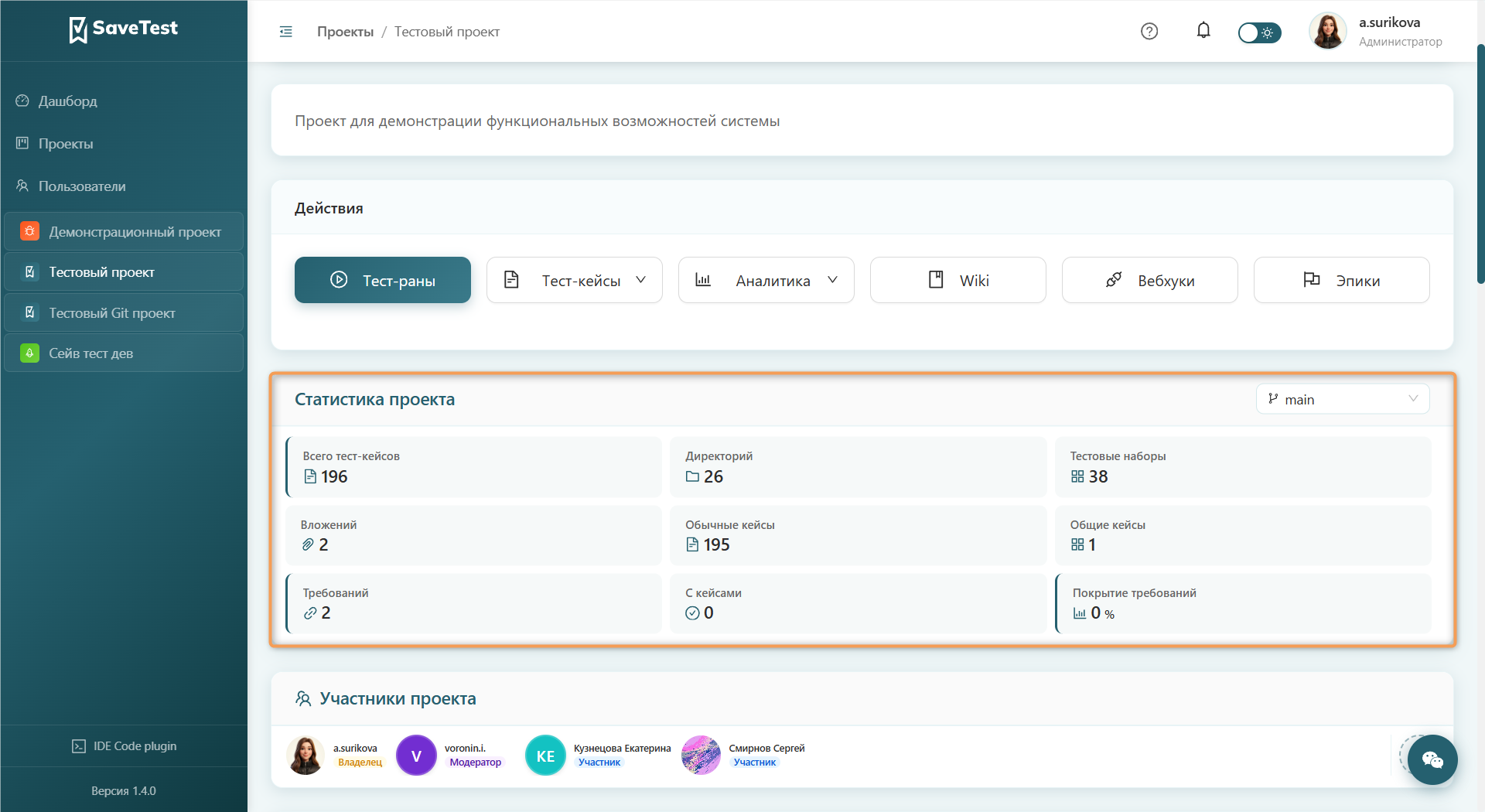1485x812 pixels.
Task: Click the document icon beside 195
Action: click(x=692, y=544)
